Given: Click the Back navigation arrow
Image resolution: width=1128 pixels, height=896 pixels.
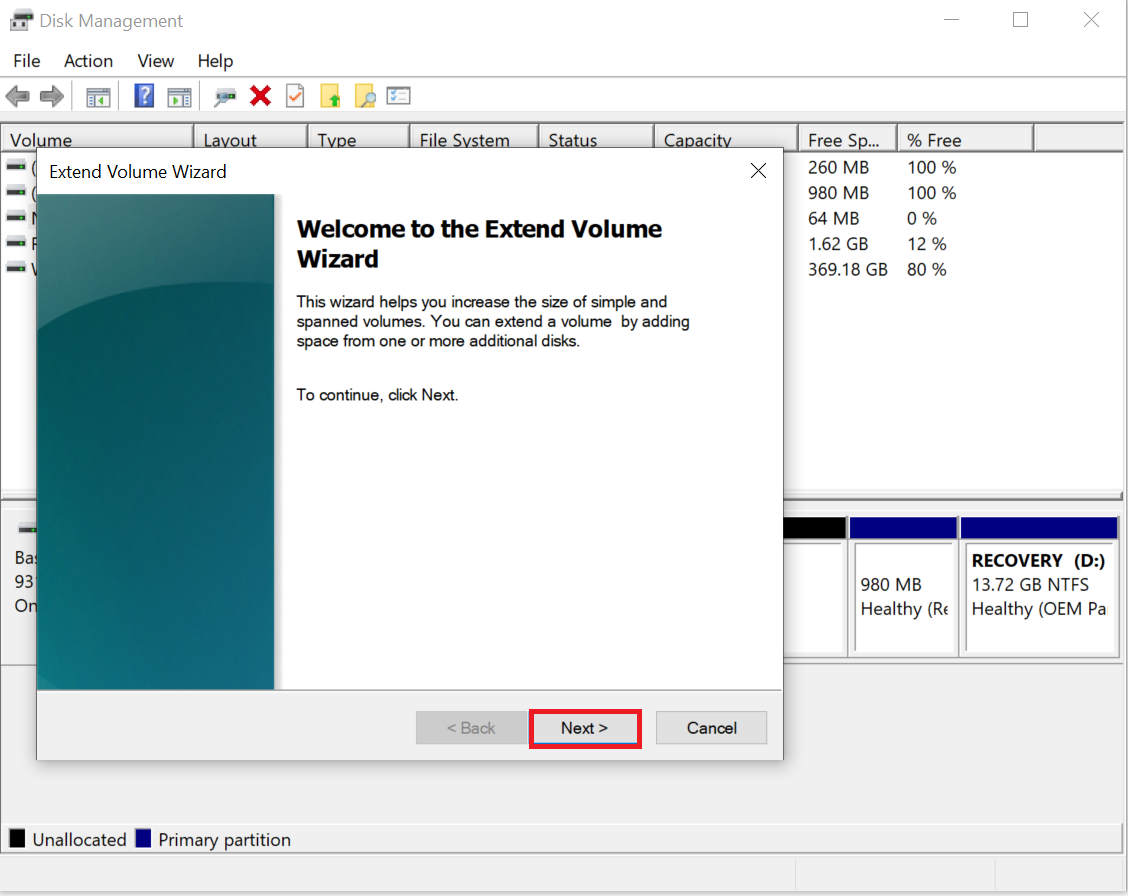Looking at the screenshot, I should [x=17, y=95].
